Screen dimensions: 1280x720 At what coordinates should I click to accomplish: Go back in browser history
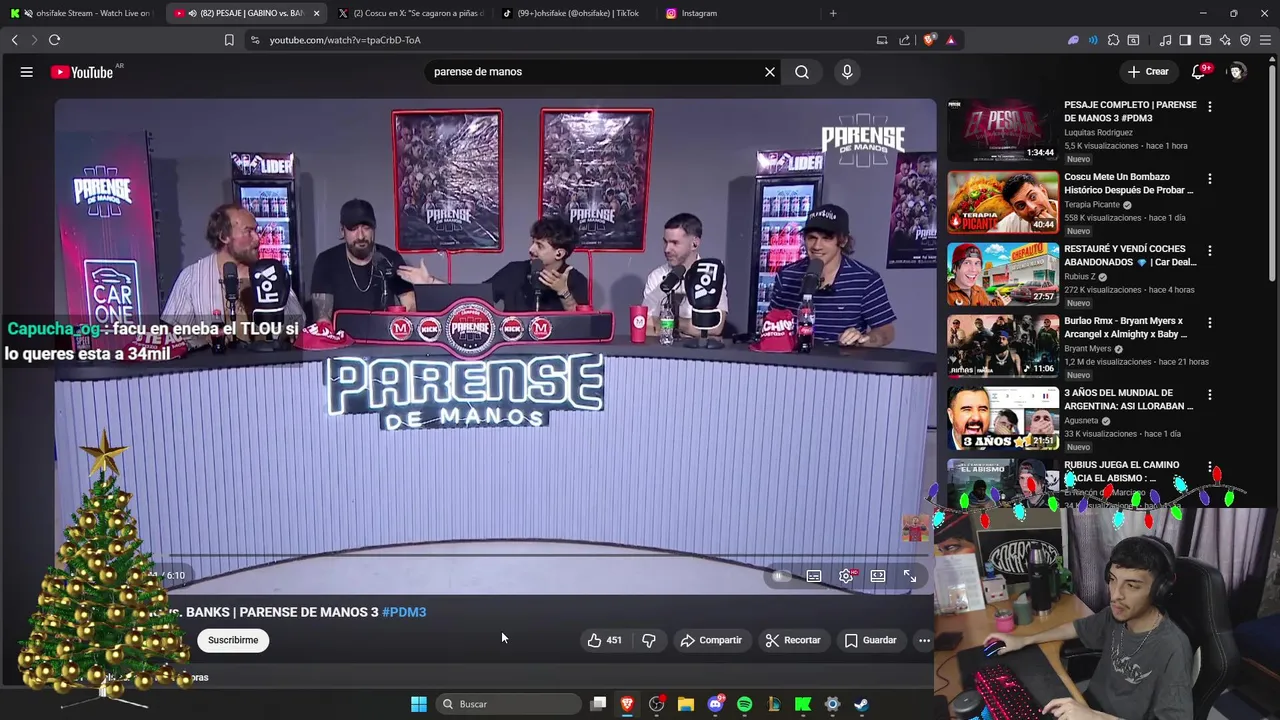pyautogui.click(x=14, y=40)
